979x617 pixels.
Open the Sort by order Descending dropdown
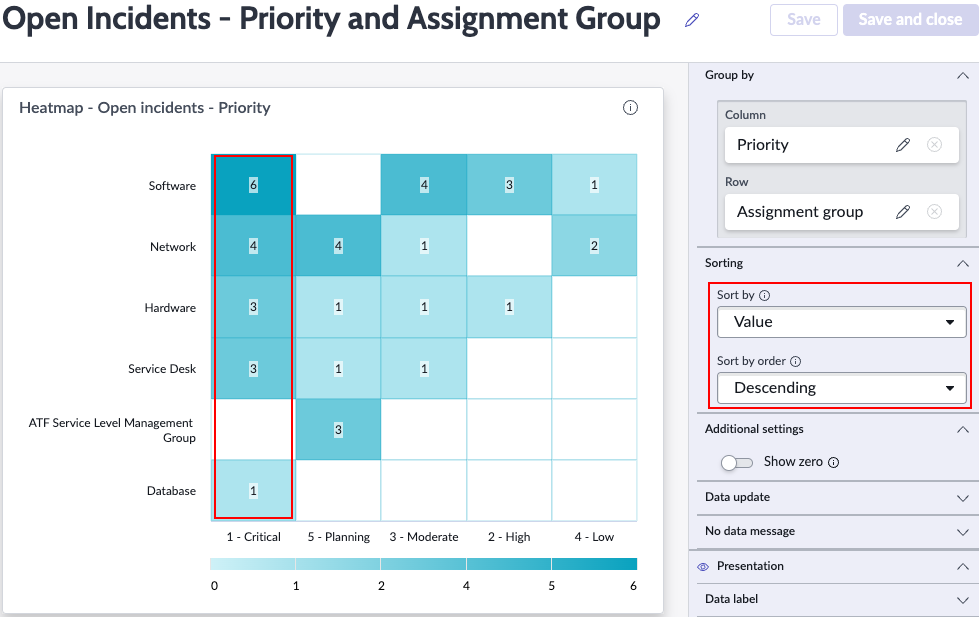pyautogui.click(x=842, y=388)
